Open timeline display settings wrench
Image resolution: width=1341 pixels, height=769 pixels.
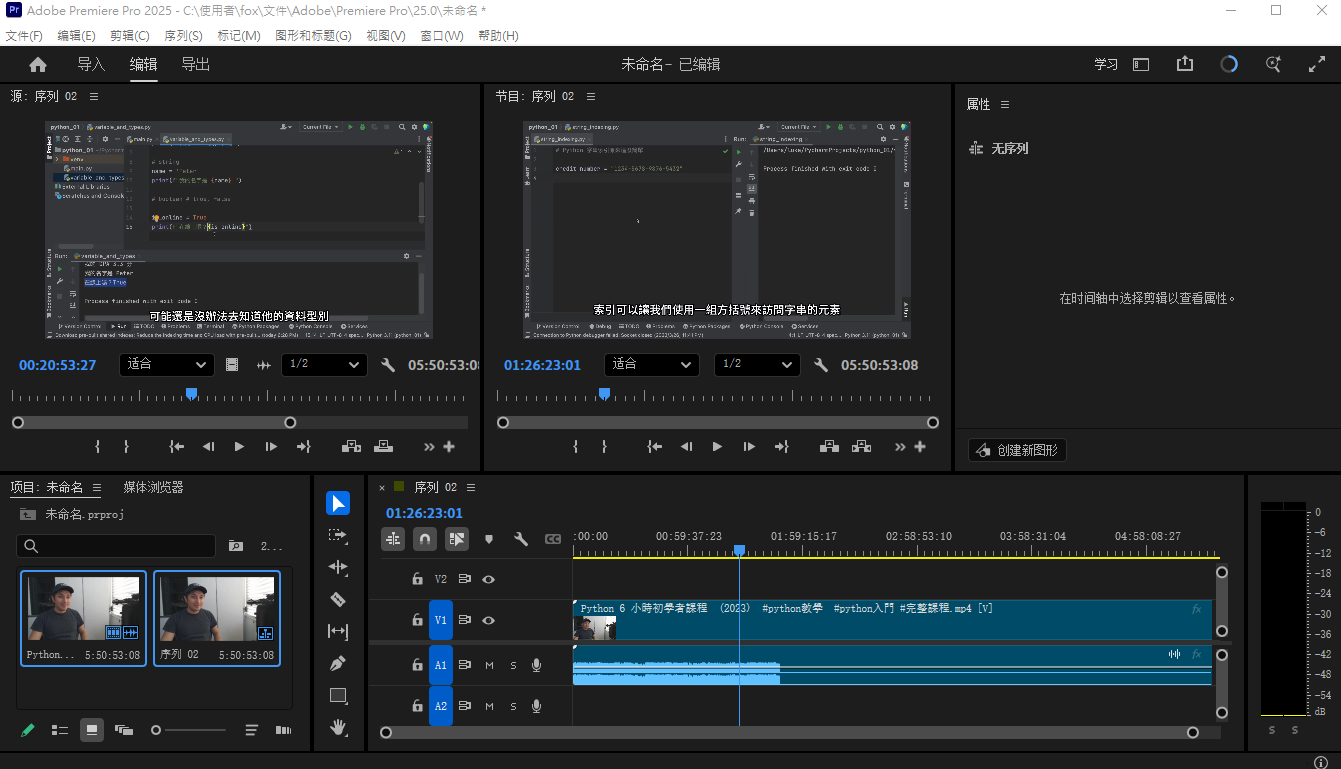pyautogui.click(x=521, y=539)
